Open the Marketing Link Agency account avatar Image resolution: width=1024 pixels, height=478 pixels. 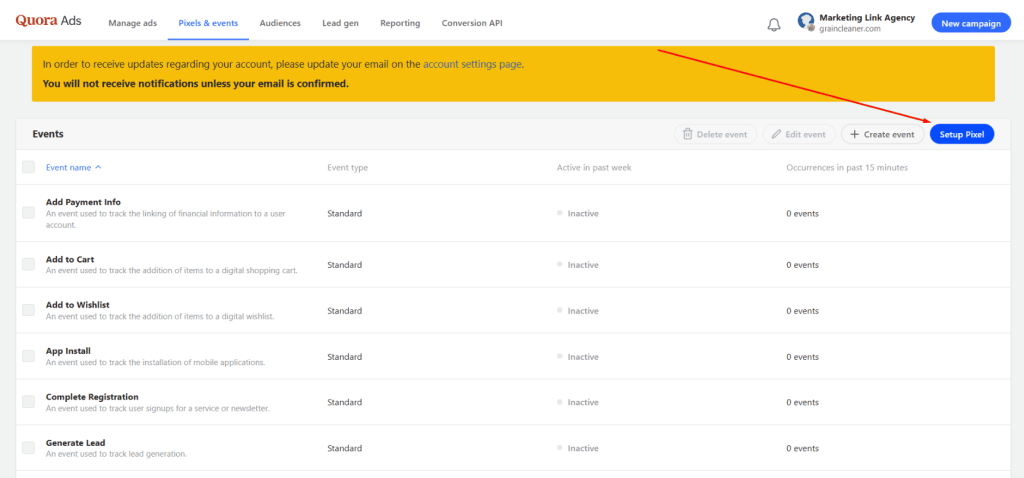point(806,22)
